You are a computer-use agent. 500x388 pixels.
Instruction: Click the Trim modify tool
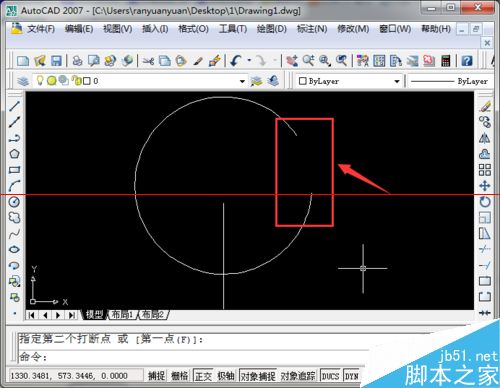(485, 249)
